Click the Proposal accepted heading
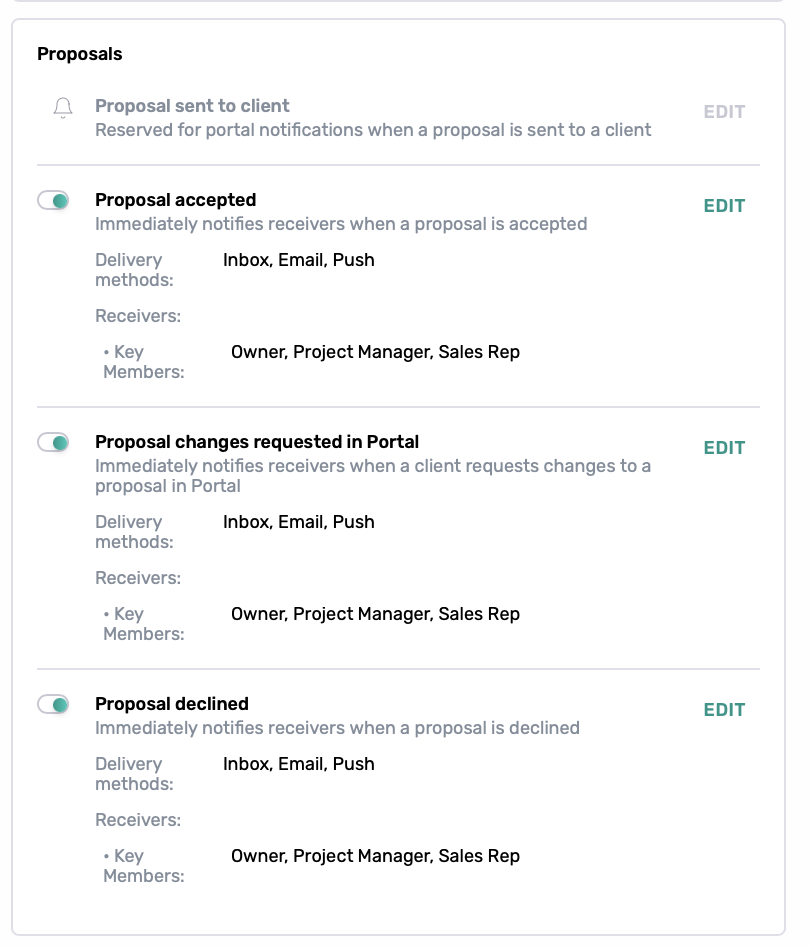 (x=176, y=200)
